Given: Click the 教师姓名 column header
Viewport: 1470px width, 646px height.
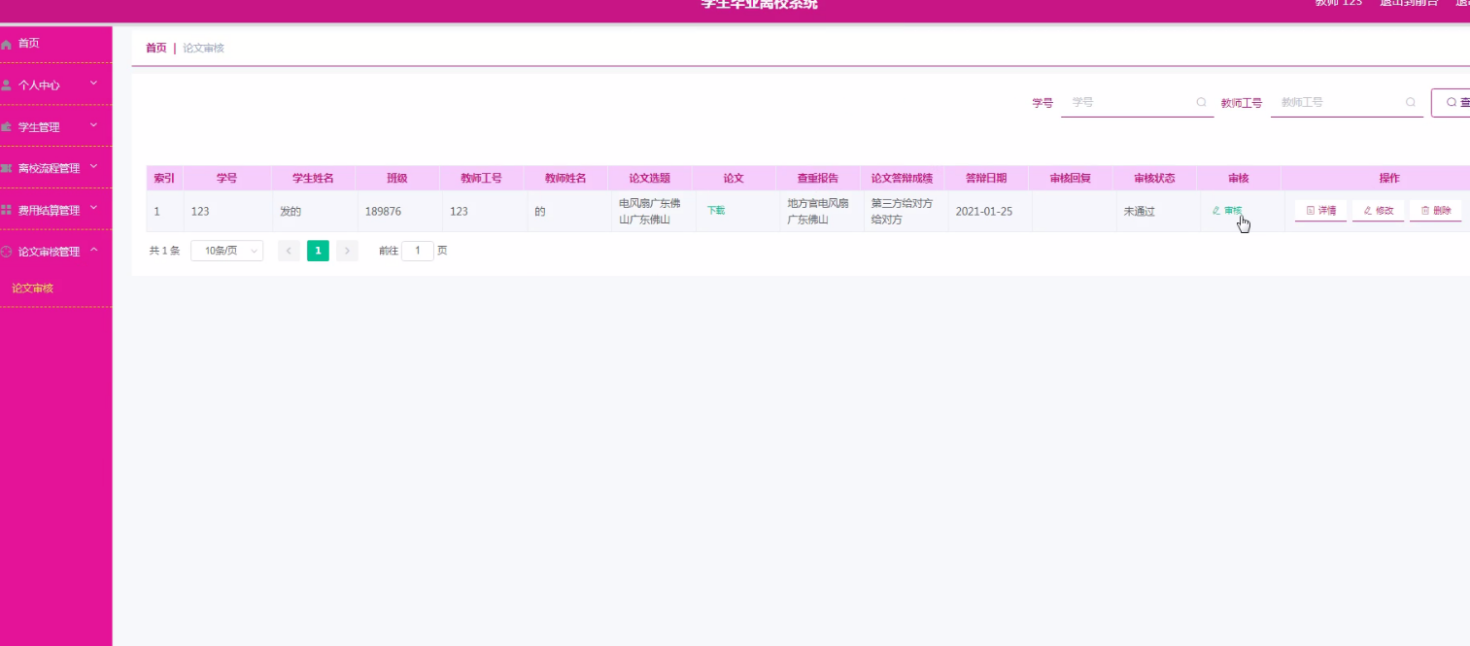Looking at the screenshot, I should 565,178.
